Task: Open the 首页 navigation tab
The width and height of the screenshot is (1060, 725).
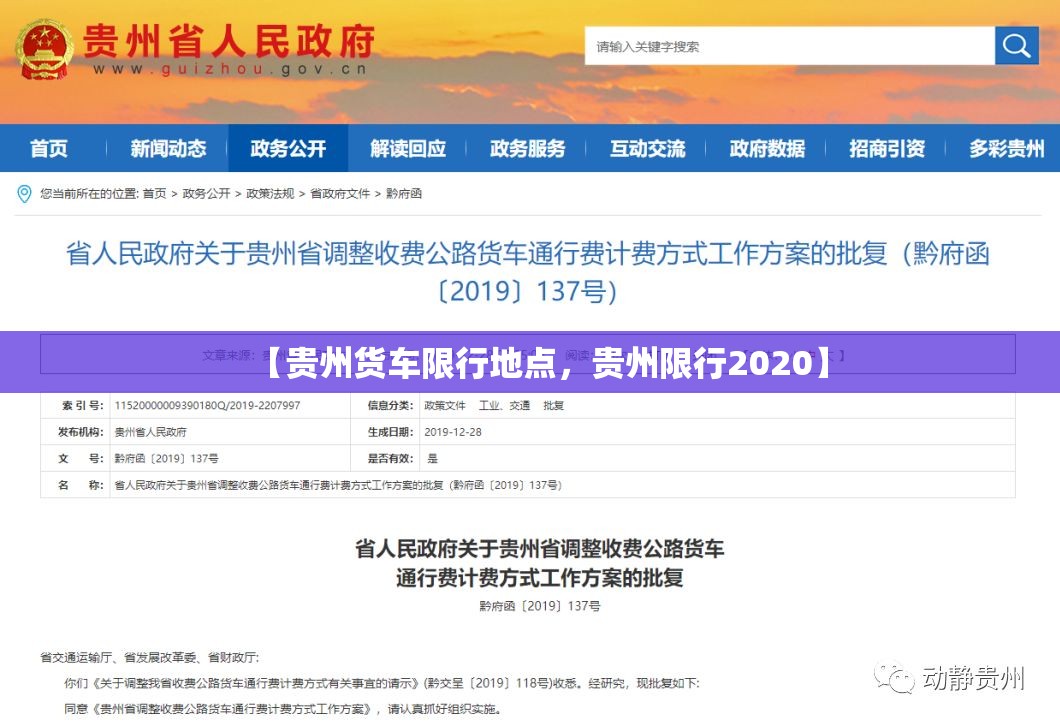Action: click(49, 148)
